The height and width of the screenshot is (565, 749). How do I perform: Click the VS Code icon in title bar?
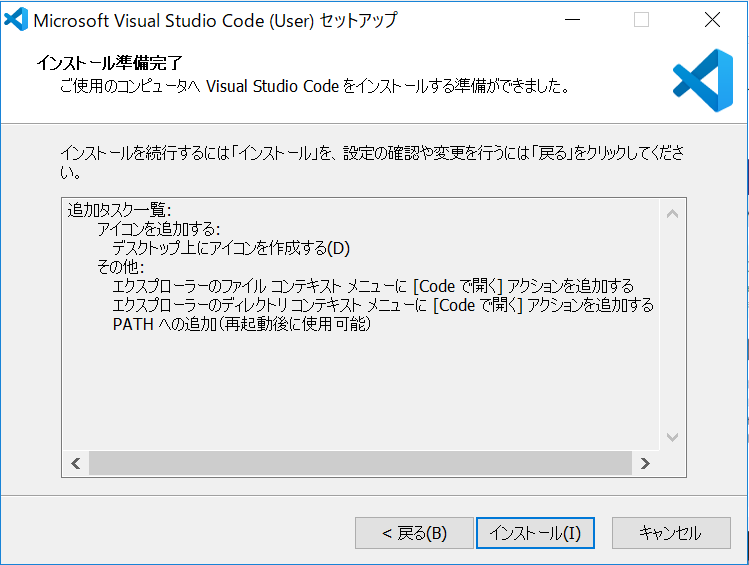tap(16, 20)
